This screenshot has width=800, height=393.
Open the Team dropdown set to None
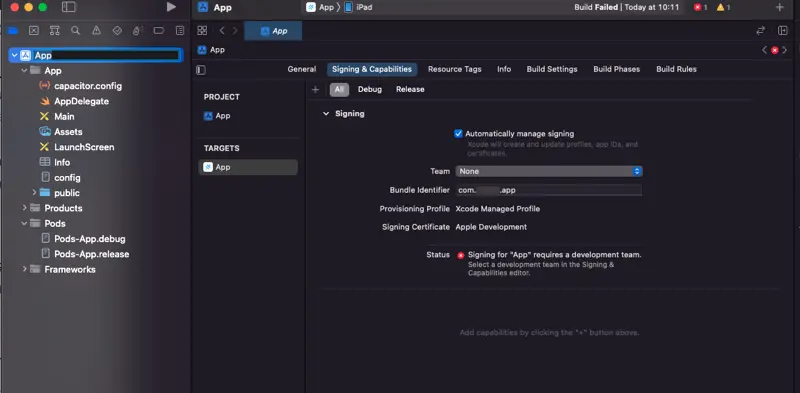coord(549,171)
